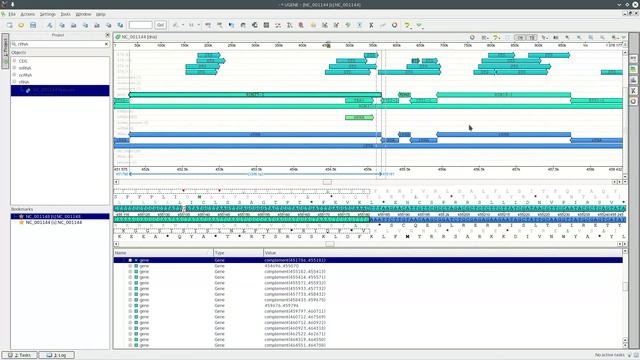
Task: Click the New project icon in main toolbar
Action: 9,25
